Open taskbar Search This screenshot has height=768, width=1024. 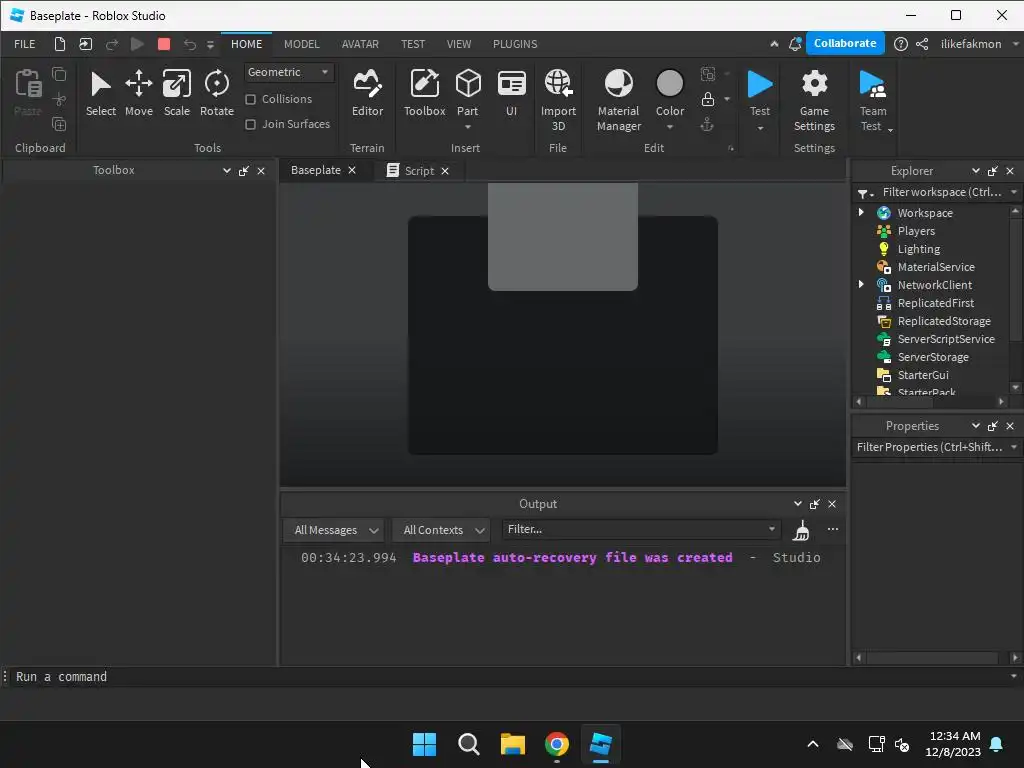[469, 744]
